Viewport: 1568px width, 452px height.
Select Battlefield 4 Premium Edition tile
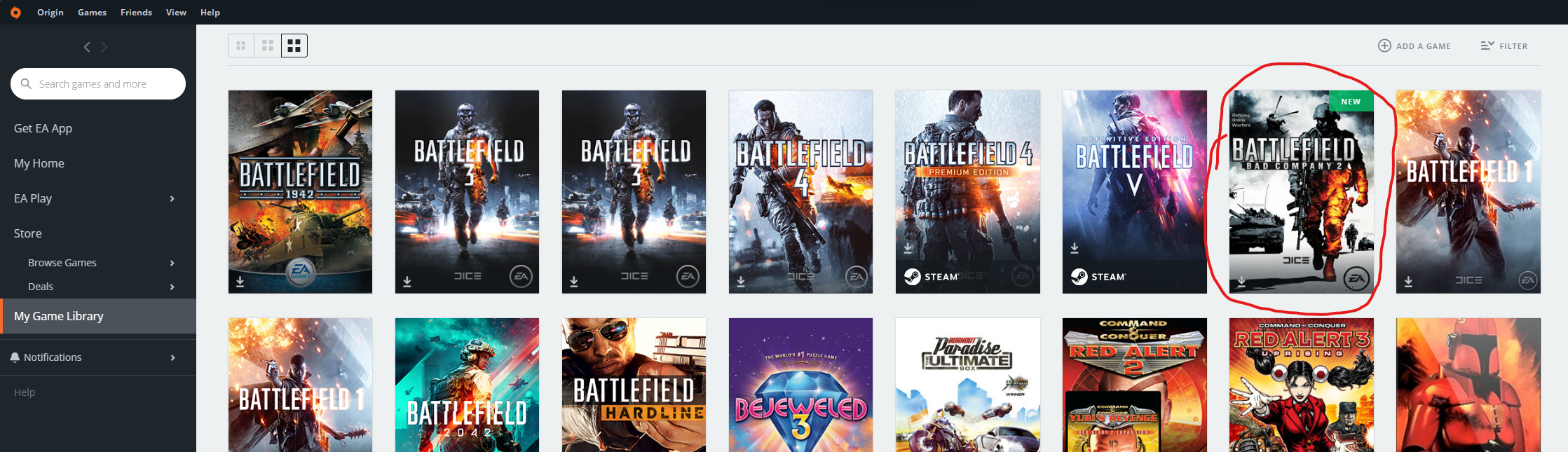click(967, 191)
